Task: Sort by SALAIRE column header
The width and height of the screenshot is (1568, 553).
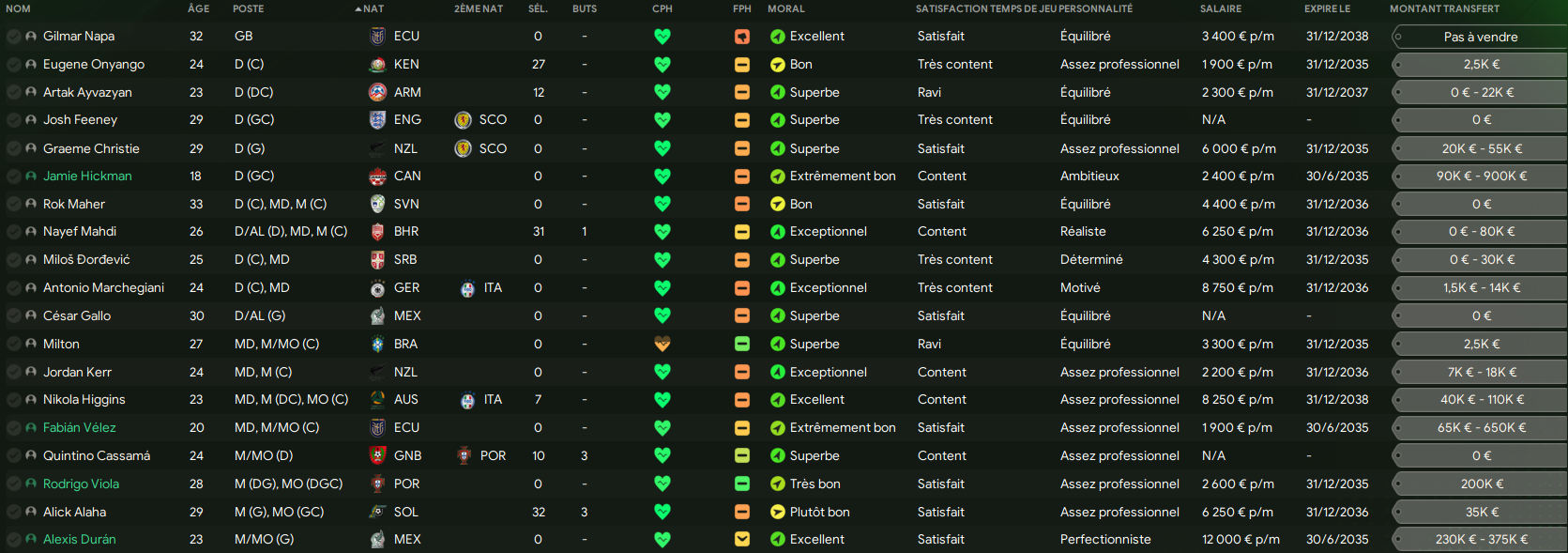Action: [x=1220, y=8]
